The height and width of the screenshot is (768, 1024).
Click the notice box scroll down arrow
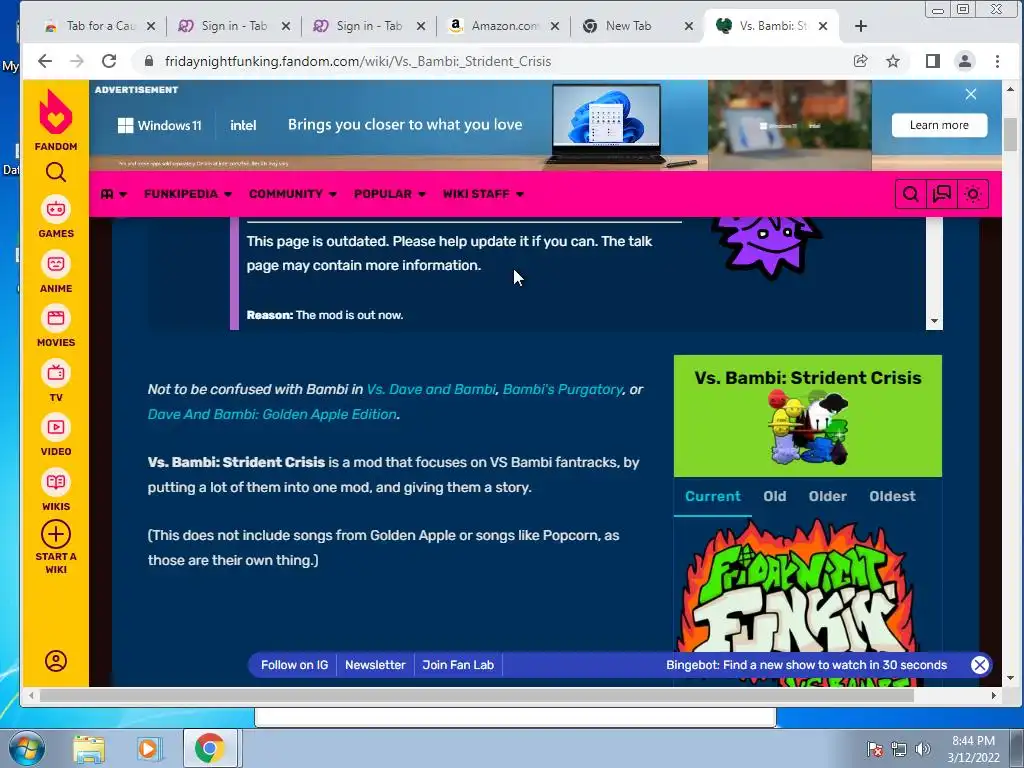coord(935,321)
